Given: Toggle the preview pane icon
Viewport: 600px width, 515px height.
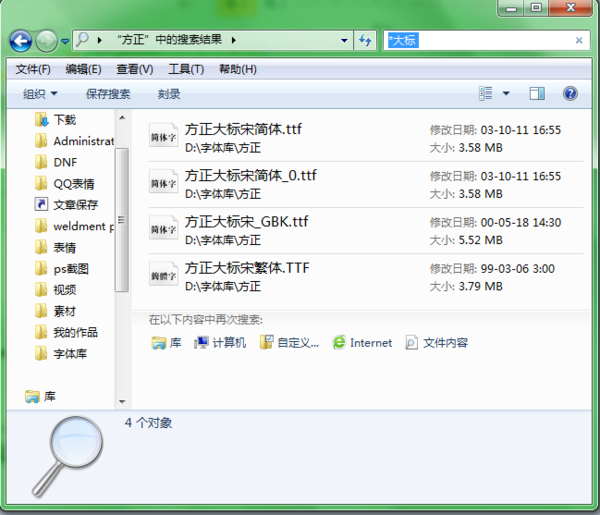Looking at the screenshot, I should pyautogui.click(x=537, y=93).
